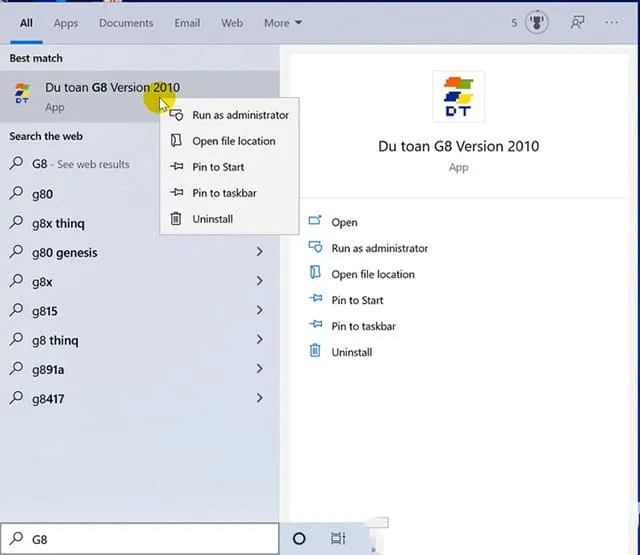The width and height of the screenshot is (640, 555).
Task: Click Open file location in preview pane
Action: tap(373, 275)
